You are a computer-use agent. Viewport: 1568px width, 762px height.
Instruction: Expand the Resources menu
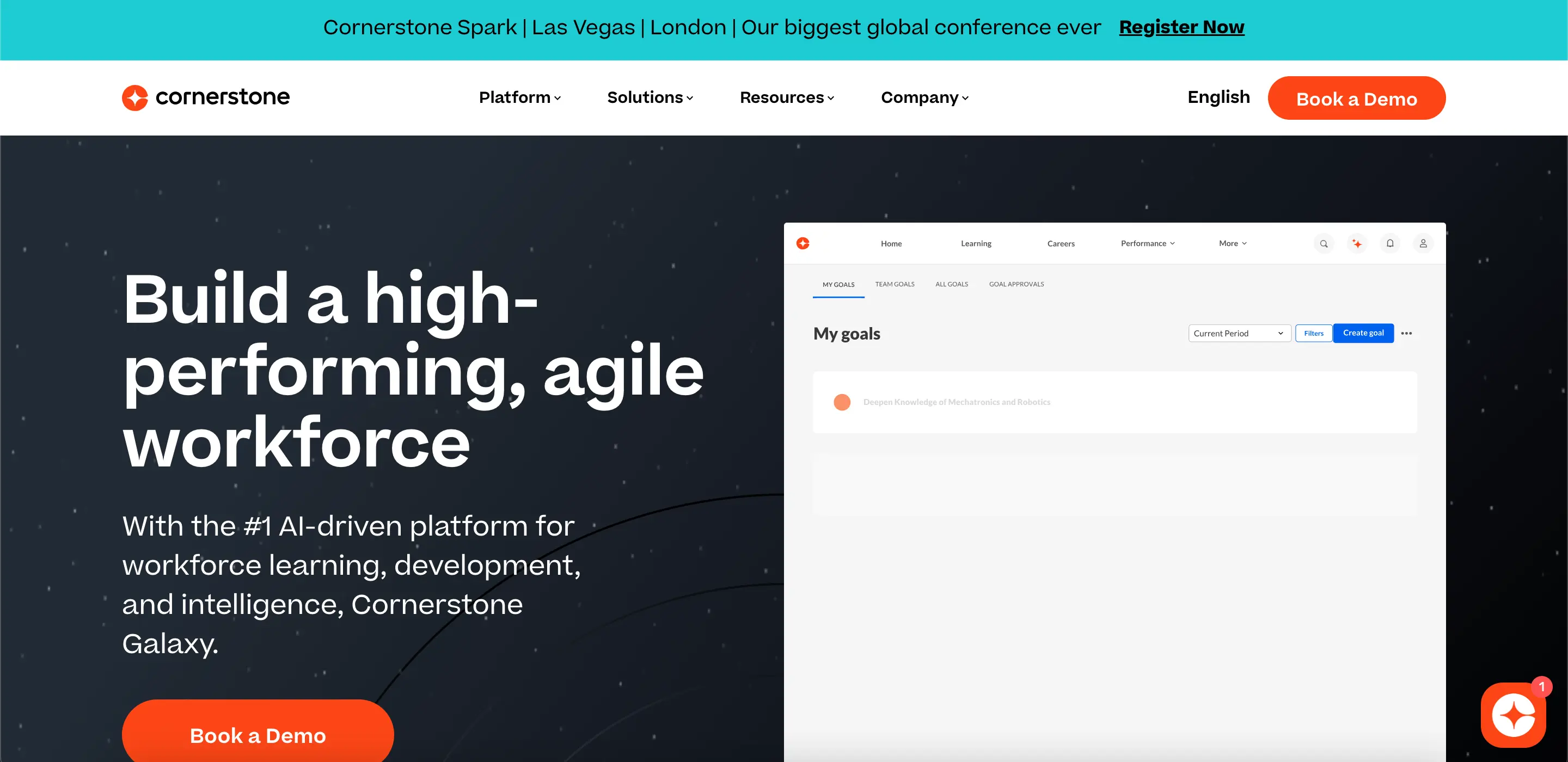pos(787,97)
